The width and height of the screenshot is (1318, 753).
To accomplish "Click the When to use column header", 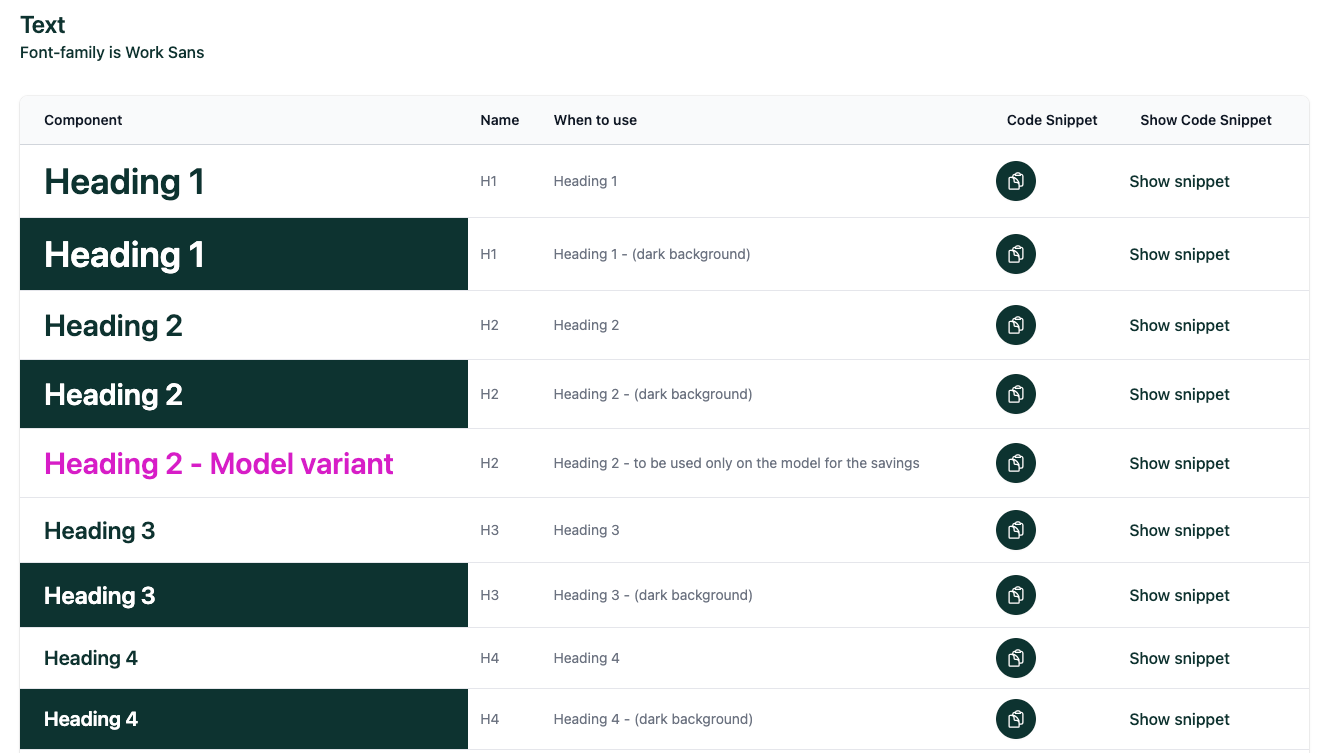I will pyautogui.click(x=595, y=120).
